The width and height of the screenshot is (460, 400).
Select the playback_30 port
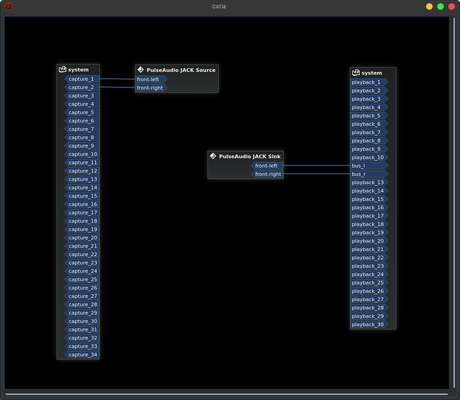[369, 324]
